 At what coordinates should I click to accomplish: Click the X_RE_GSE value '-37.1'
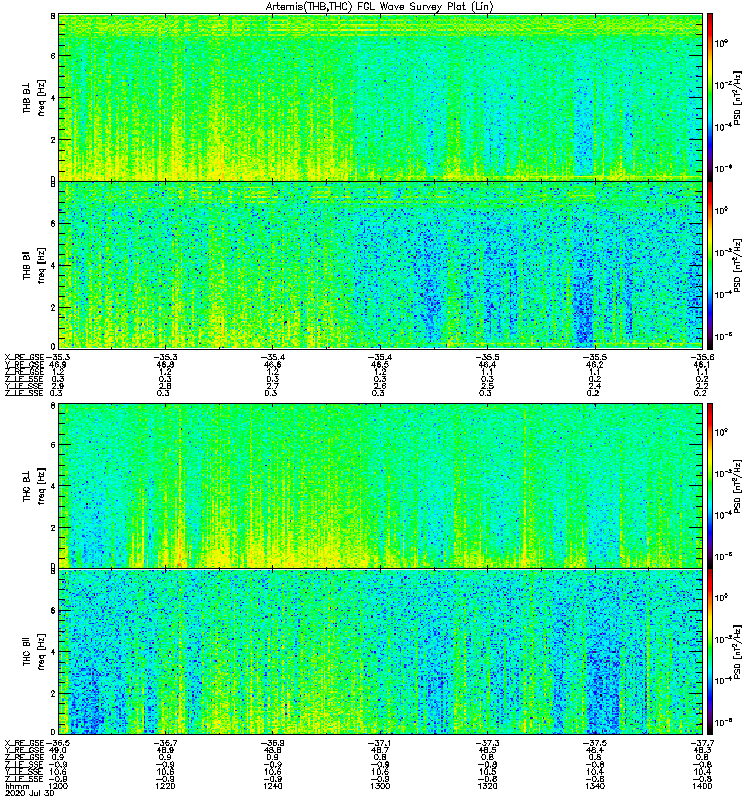point(381,743)
